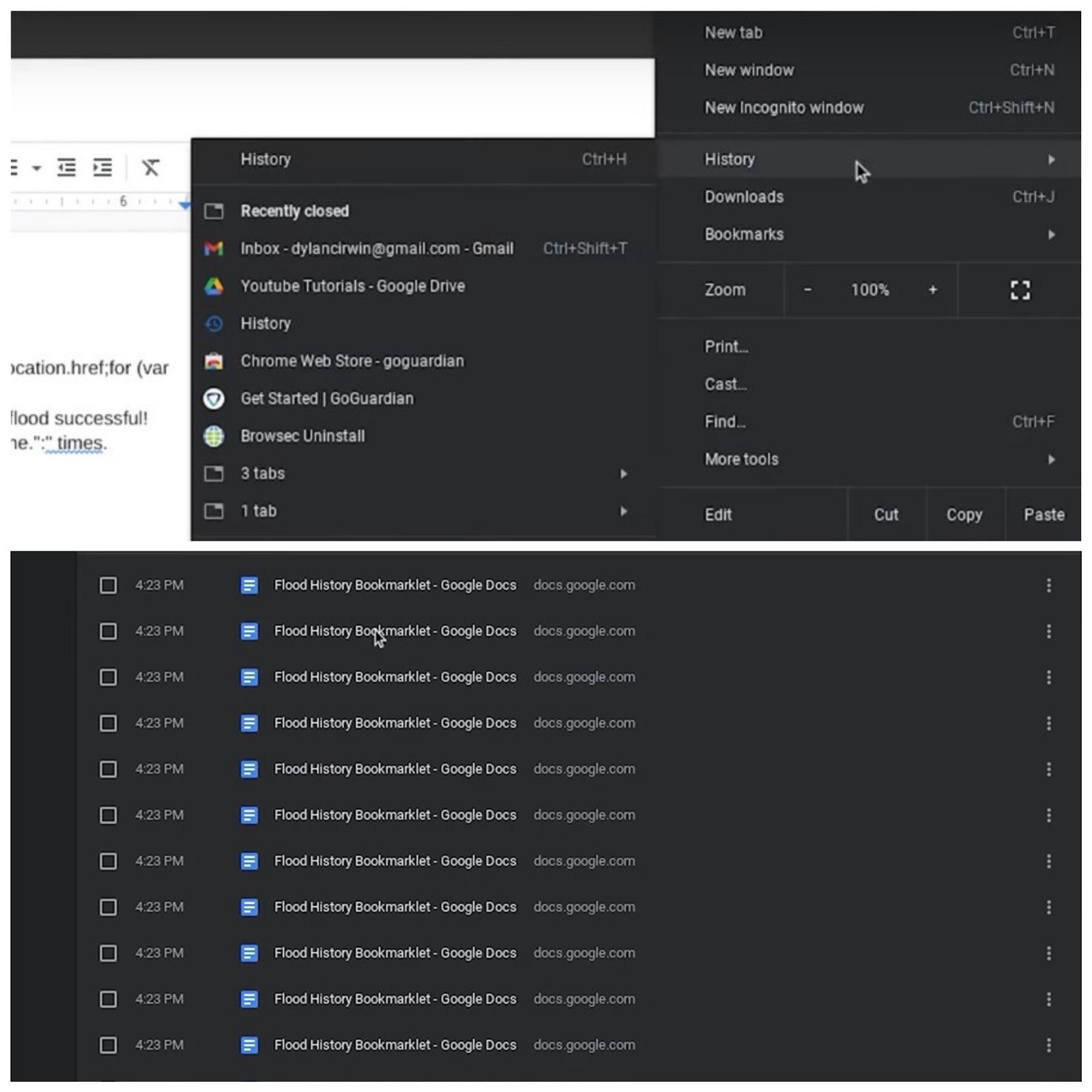Reopen Chrome Web Store - goguardian tab
Viewport: 1092px width, 1092px height.
click(423, 361)
